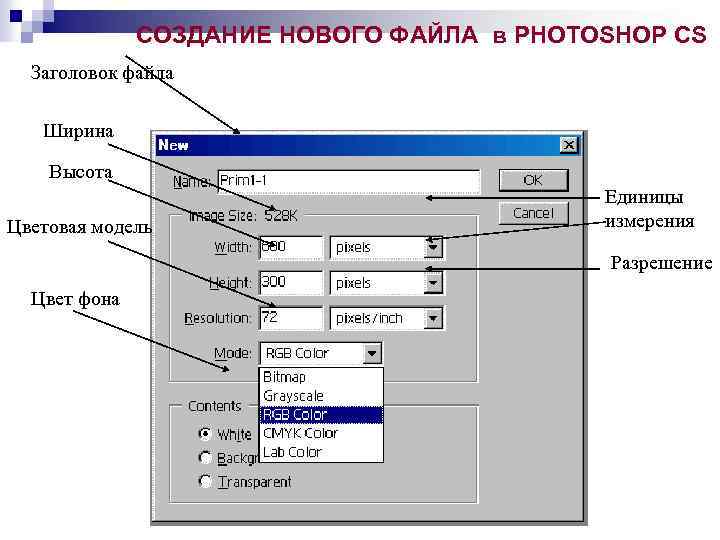Click the Width units combo box showing pixels
The width and height of the screenshot is (720, 540).
point(387,248)
